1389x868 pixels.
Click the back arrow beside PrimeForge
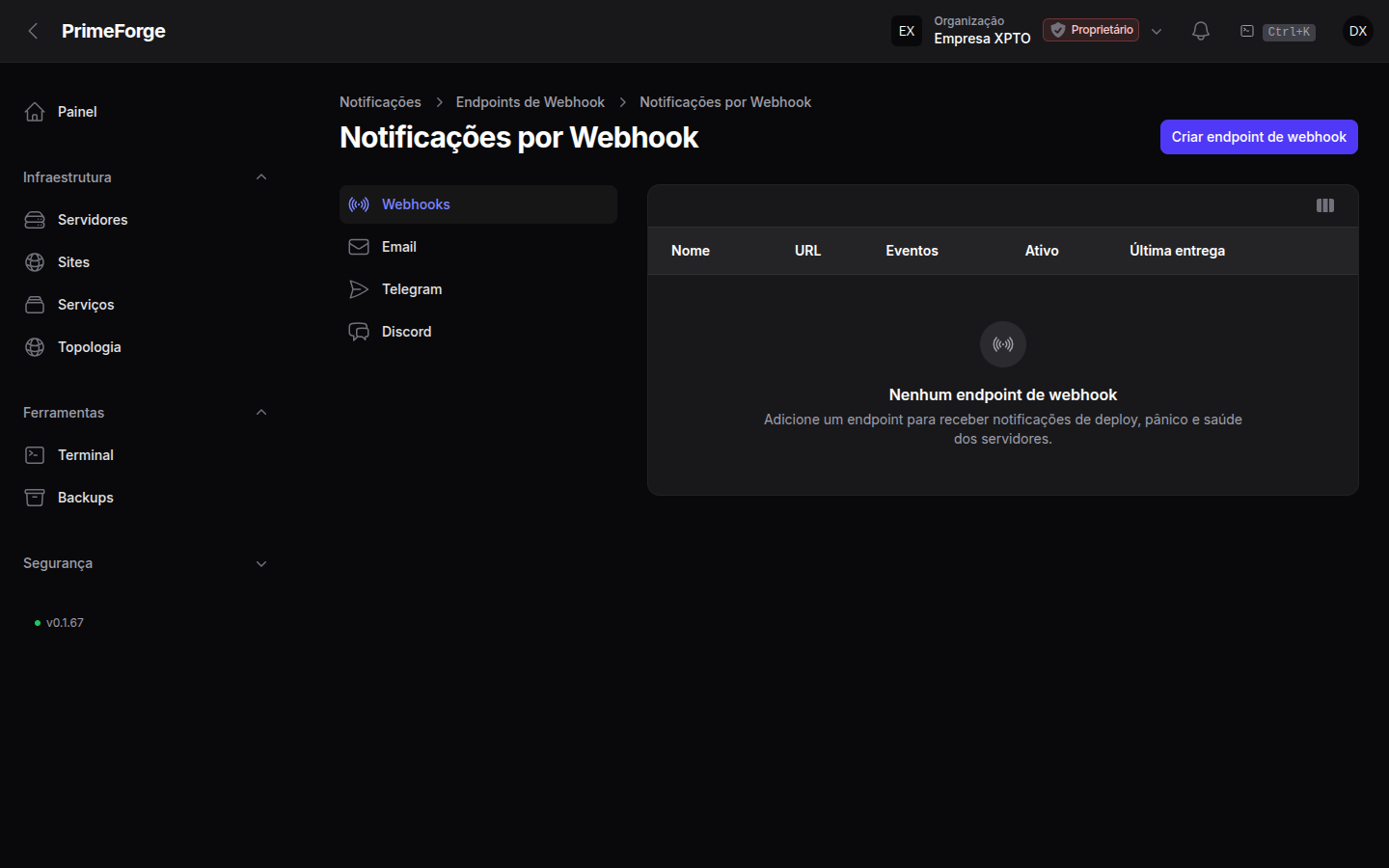tap(33, 31)
